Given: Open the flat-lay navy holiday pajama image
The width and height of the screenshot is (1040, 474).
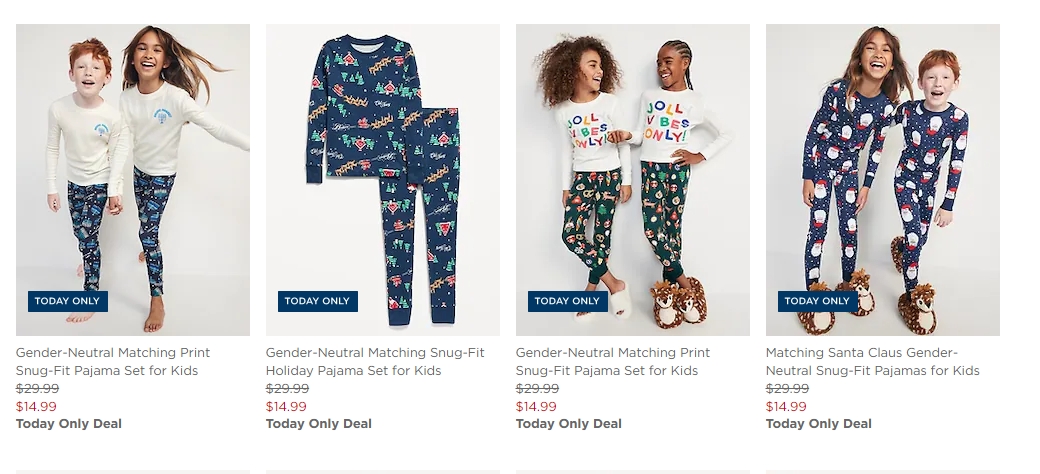Looking at the screenshot, I should (383, 180).
